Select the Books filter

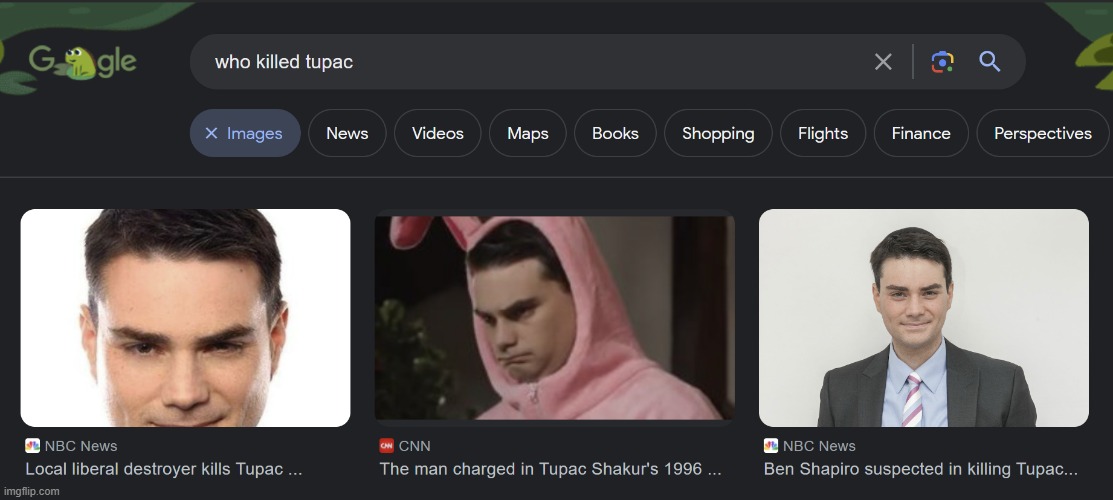615,134
